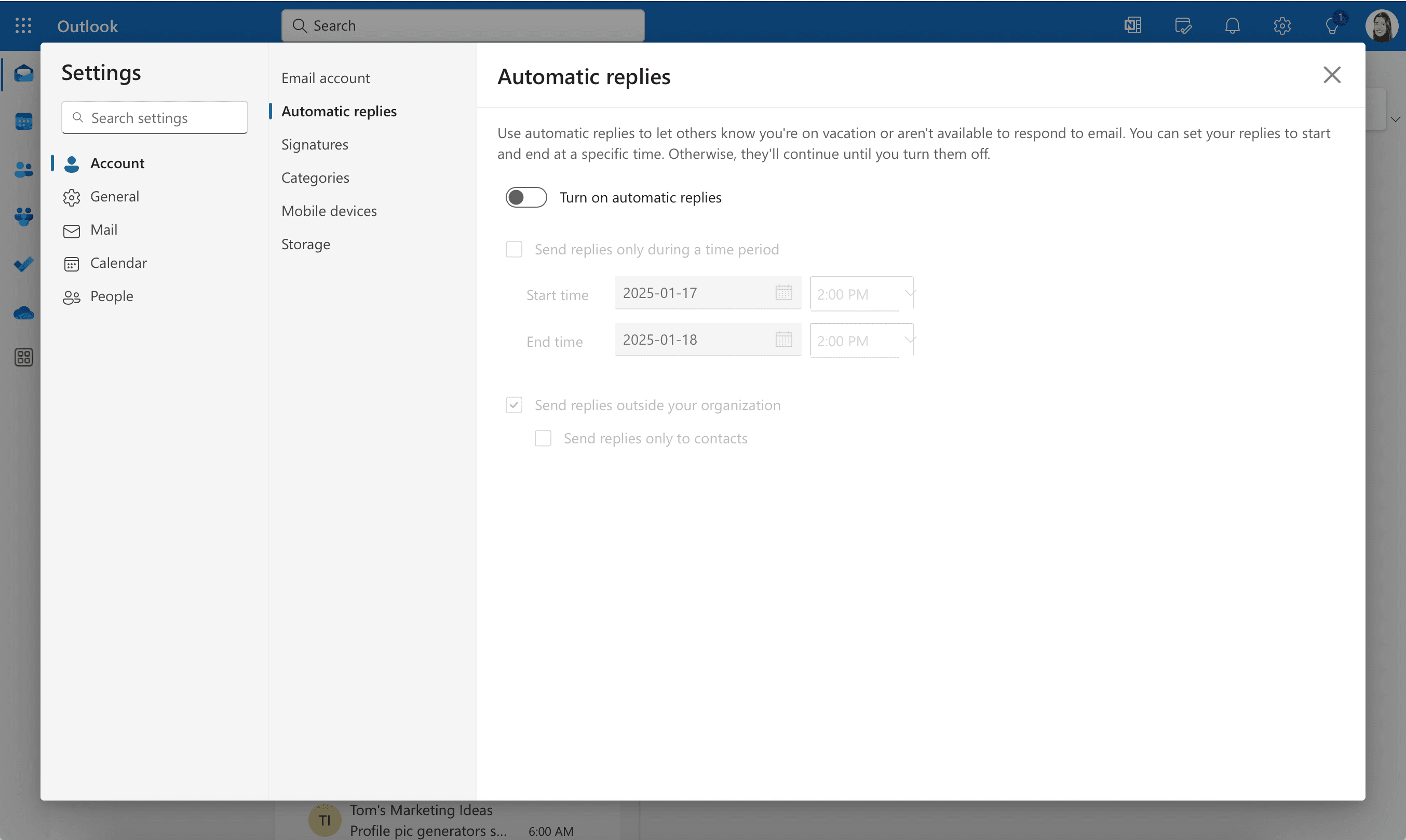Open the Signatures settings section

pos(314,143)
